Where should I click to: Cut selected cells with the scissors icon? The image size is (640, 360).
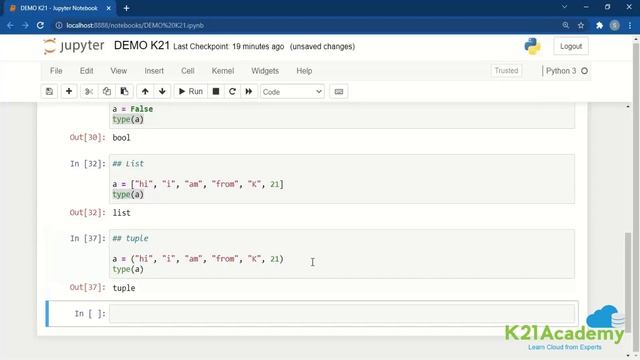pos(89,91)
